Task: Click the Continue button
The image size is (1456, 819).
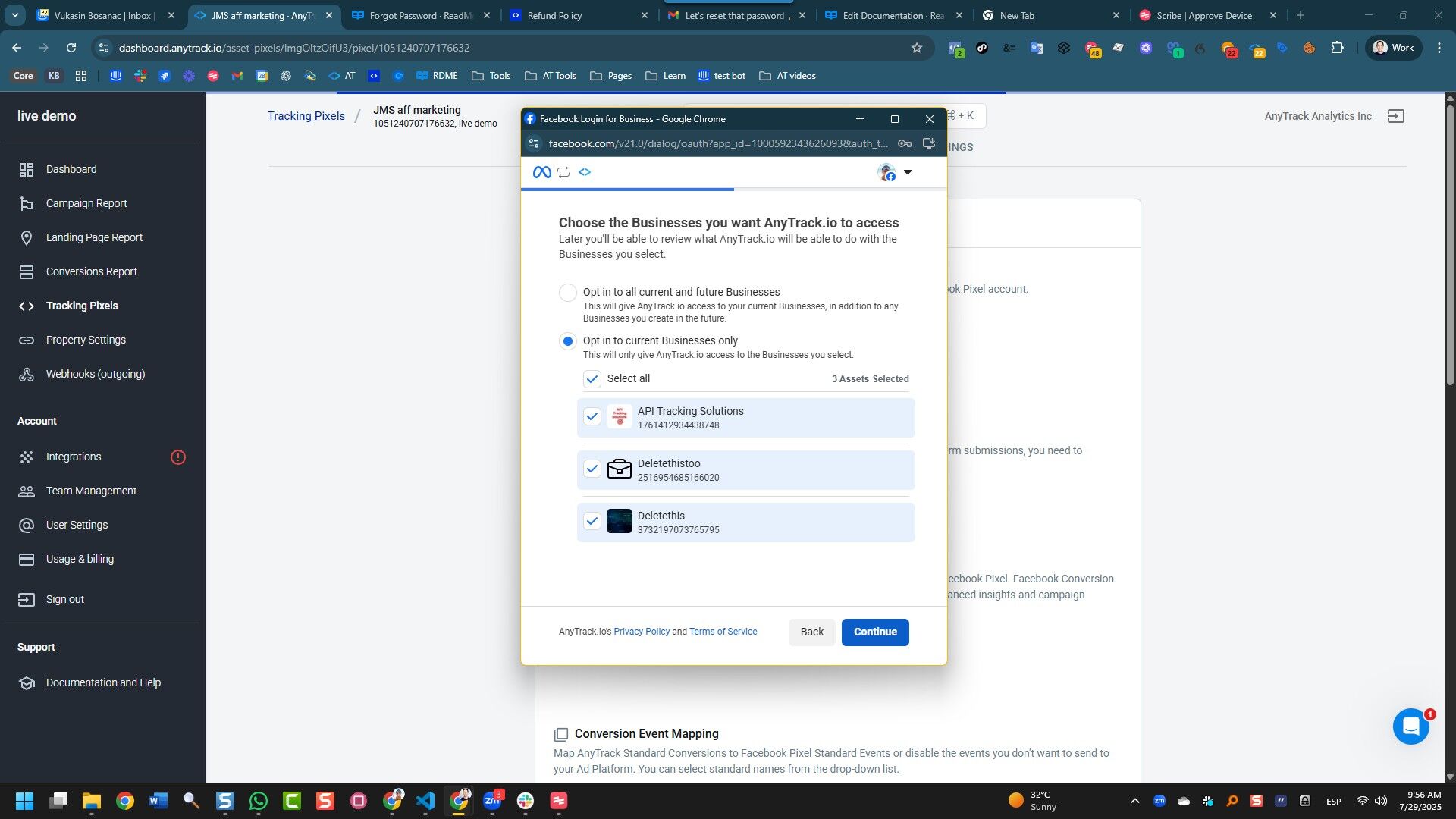Action: point(874,632)
